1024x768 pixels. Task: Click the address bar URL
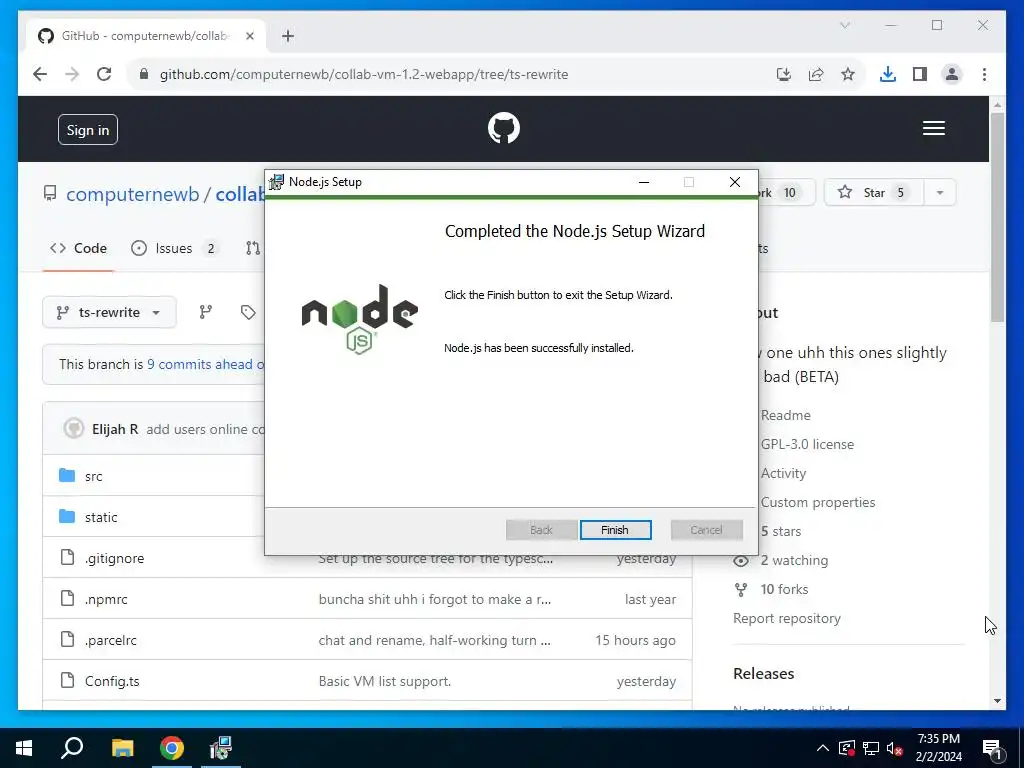[364, 74]
